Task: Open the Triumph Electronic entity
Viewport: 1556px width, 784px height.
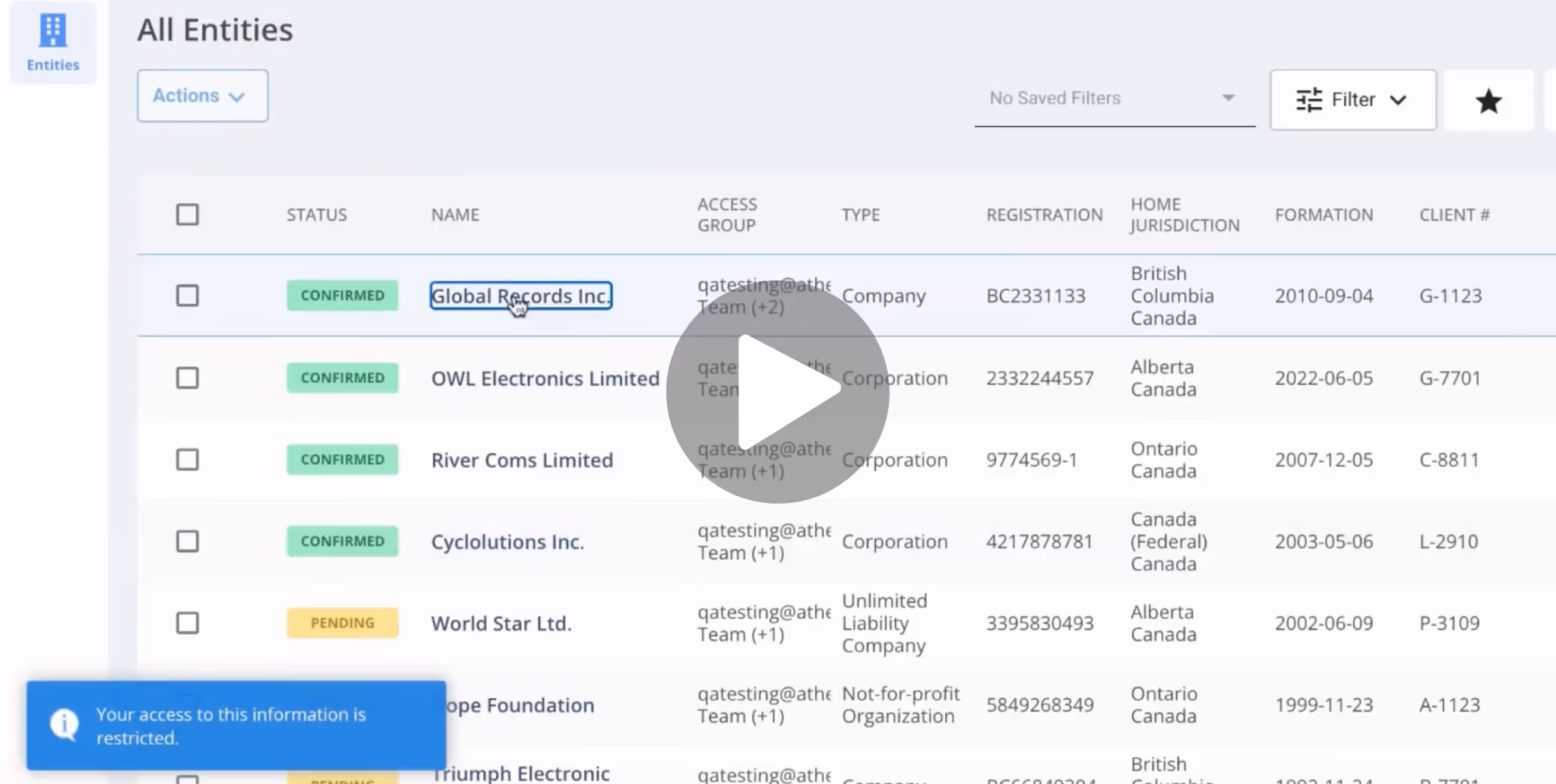Action: [520, 773]
